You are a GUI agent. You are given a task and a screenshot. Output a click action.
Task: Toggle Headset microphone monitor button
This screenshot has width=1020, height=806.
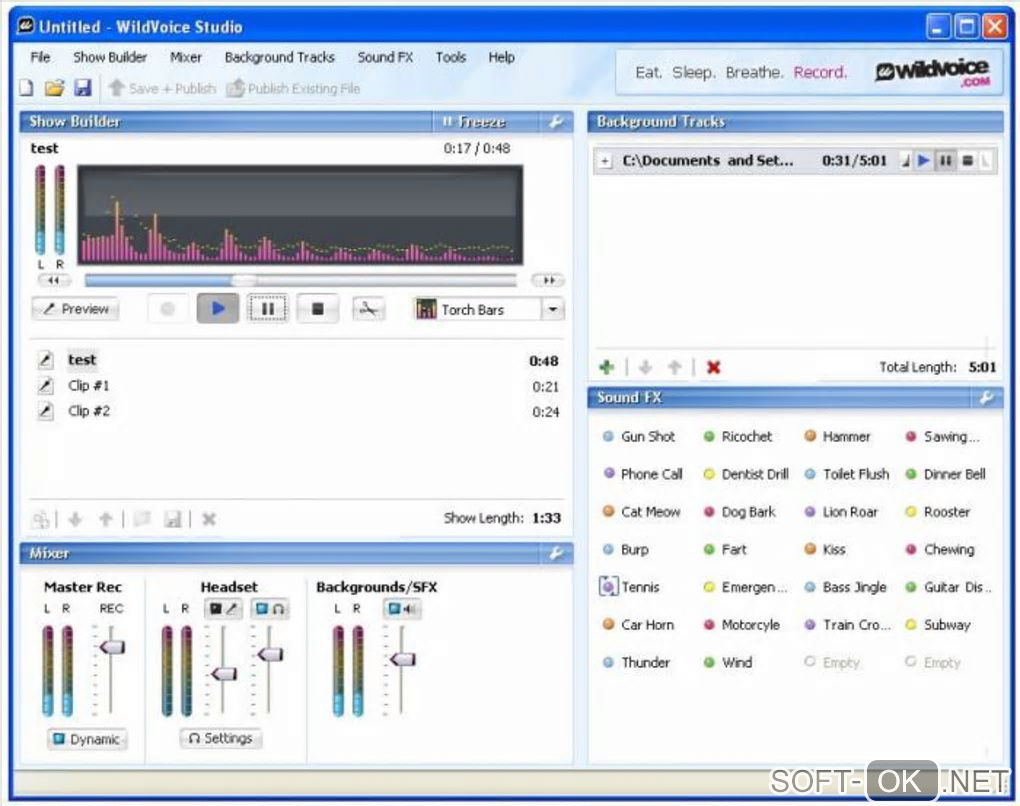[x=223, y=609]
